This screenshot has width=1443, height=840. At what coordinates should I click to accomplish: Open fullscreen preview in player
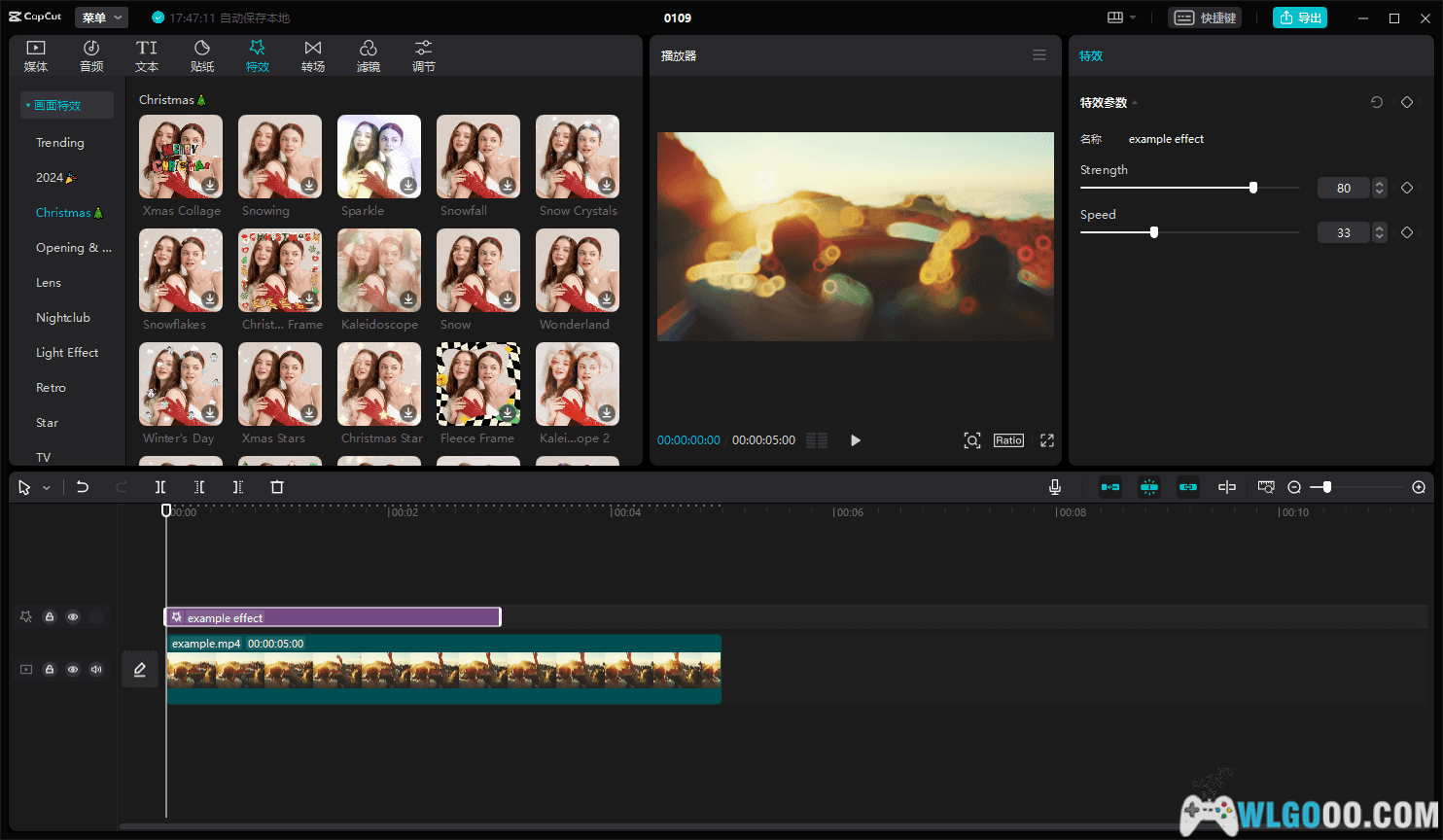[x=1047, y=440]
